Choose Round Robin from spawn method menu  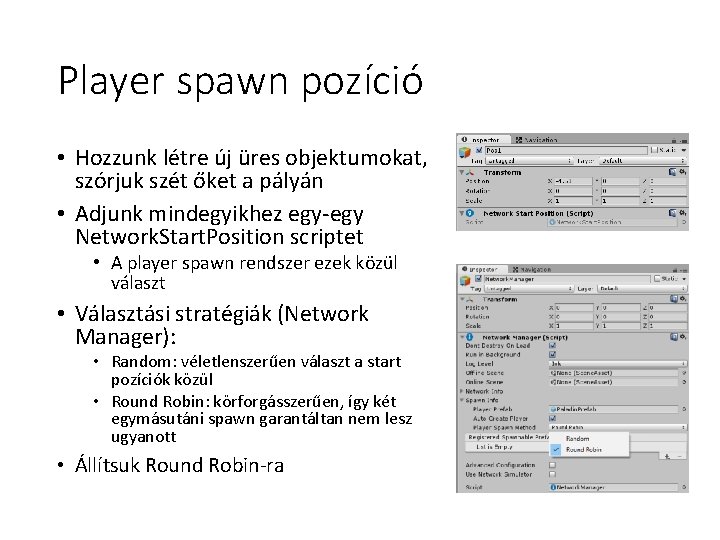(590, 450)
